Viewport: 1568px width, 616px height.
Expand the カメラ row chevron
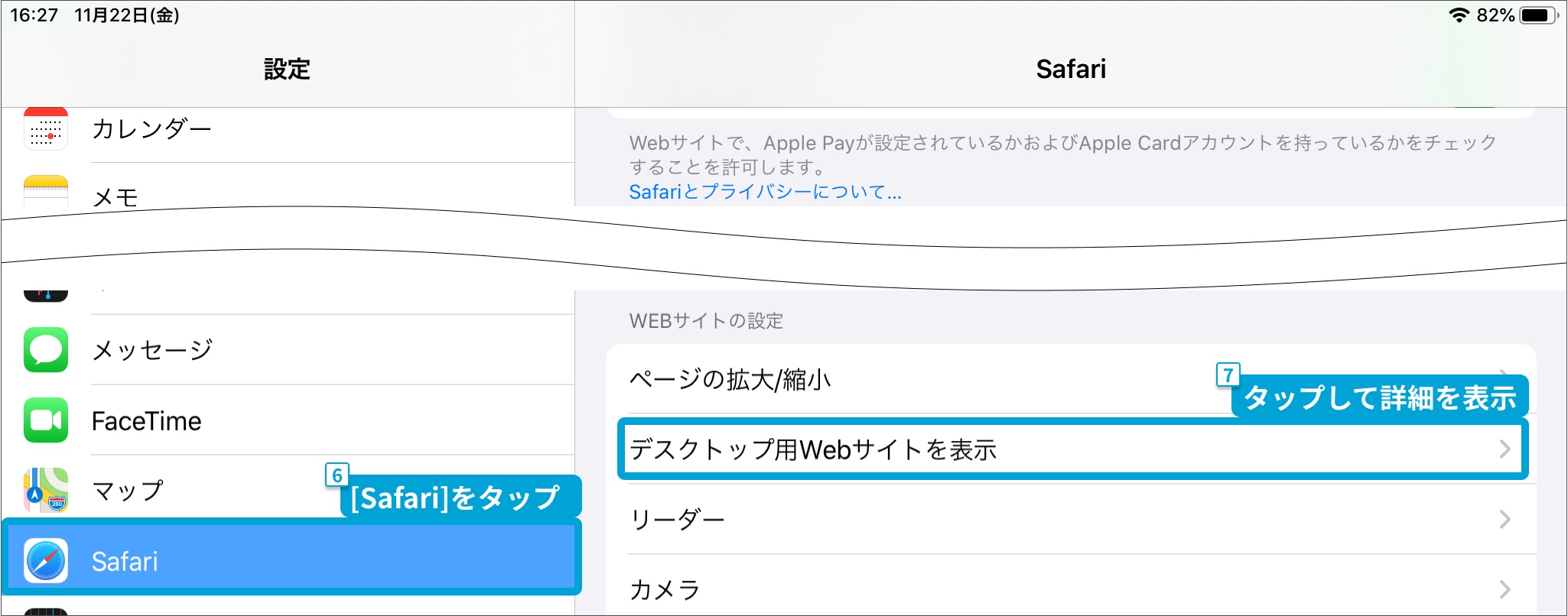[1505, 589]
